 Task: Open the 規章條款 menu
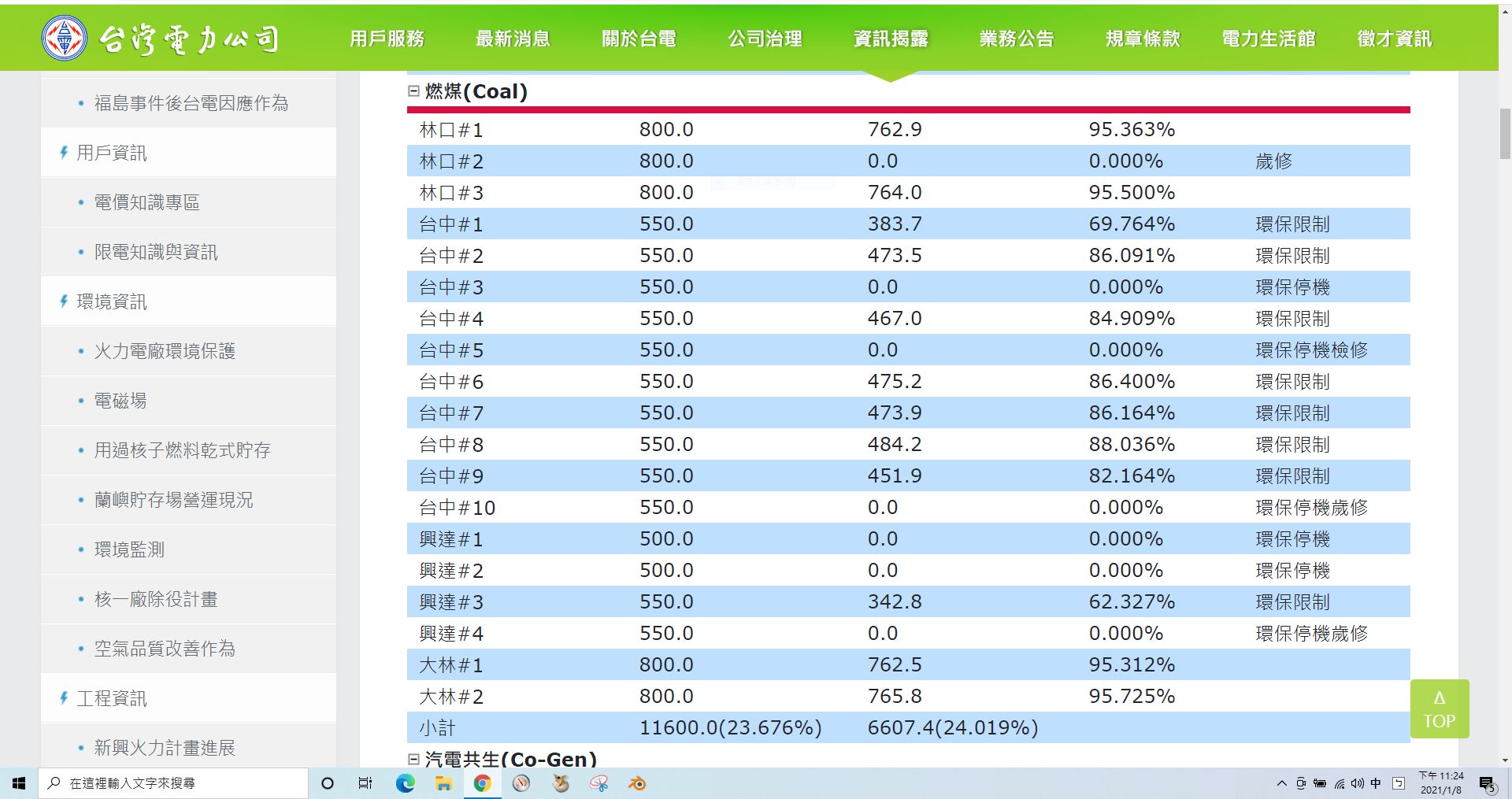tap(1143, 39)
